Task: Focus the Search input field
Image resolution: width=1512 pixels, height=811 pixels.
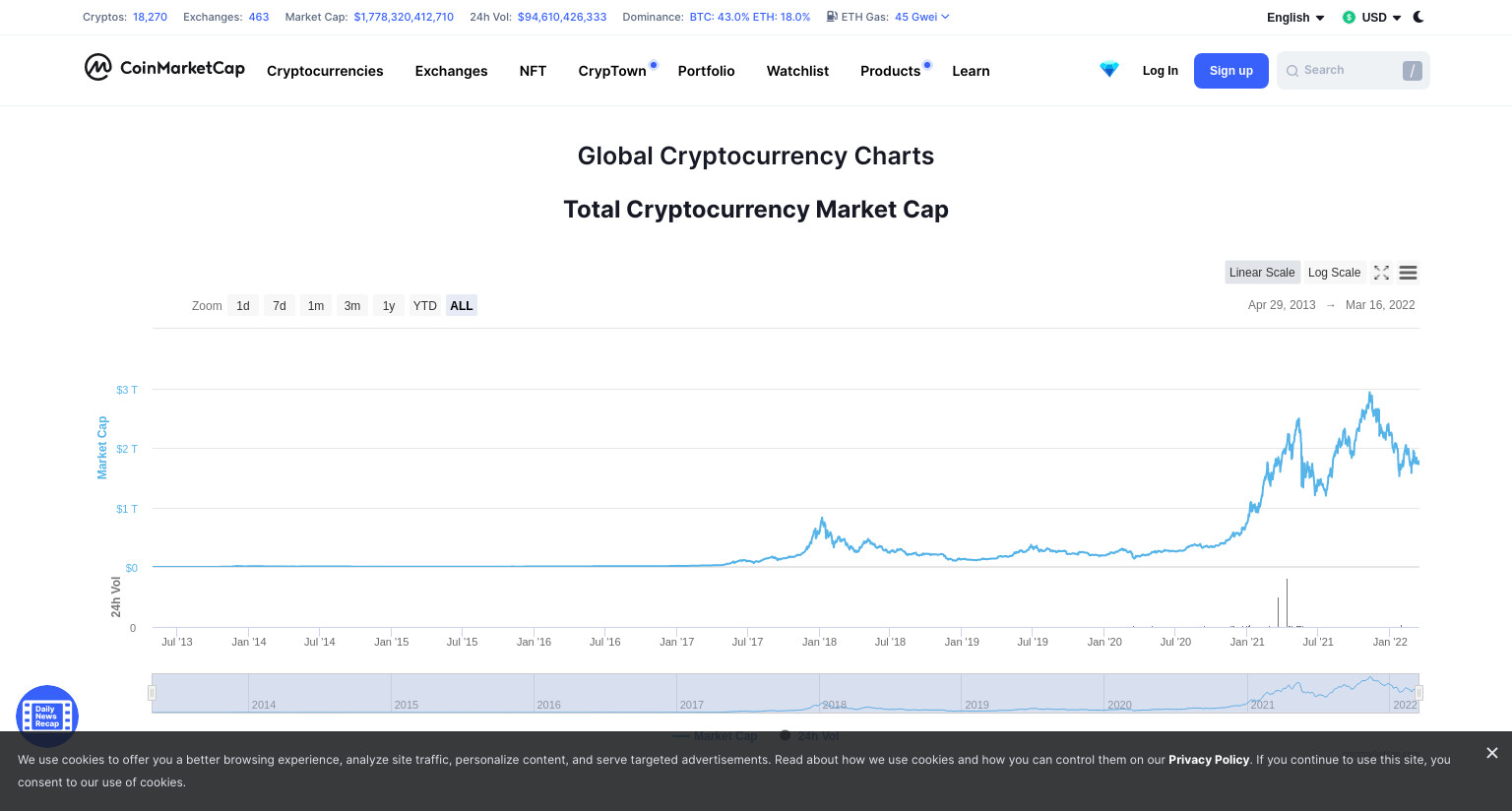Action: click(1354, 71)
